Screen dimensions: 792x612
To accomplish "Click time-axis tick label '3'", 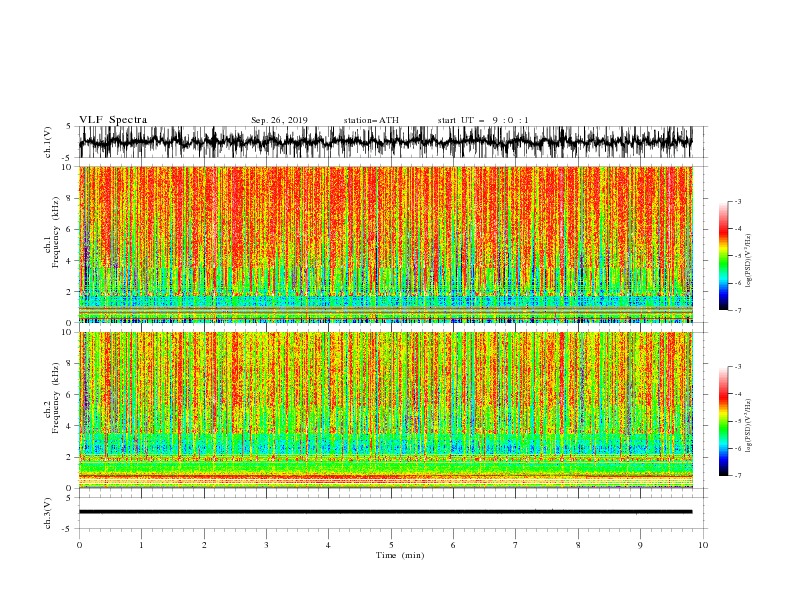I will pyautogui.click(x=266, y=545).
